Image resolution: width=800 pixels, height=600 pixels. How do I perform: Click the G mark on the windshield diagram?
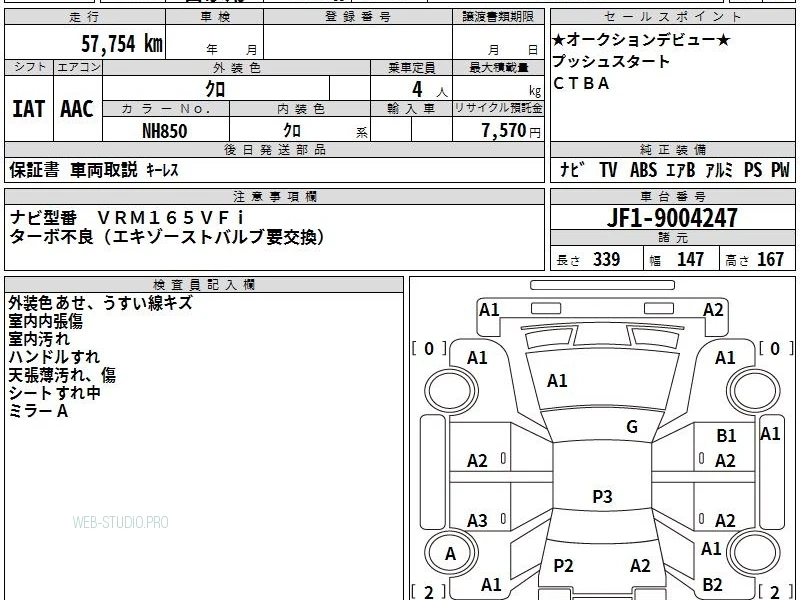click(632, 427)
